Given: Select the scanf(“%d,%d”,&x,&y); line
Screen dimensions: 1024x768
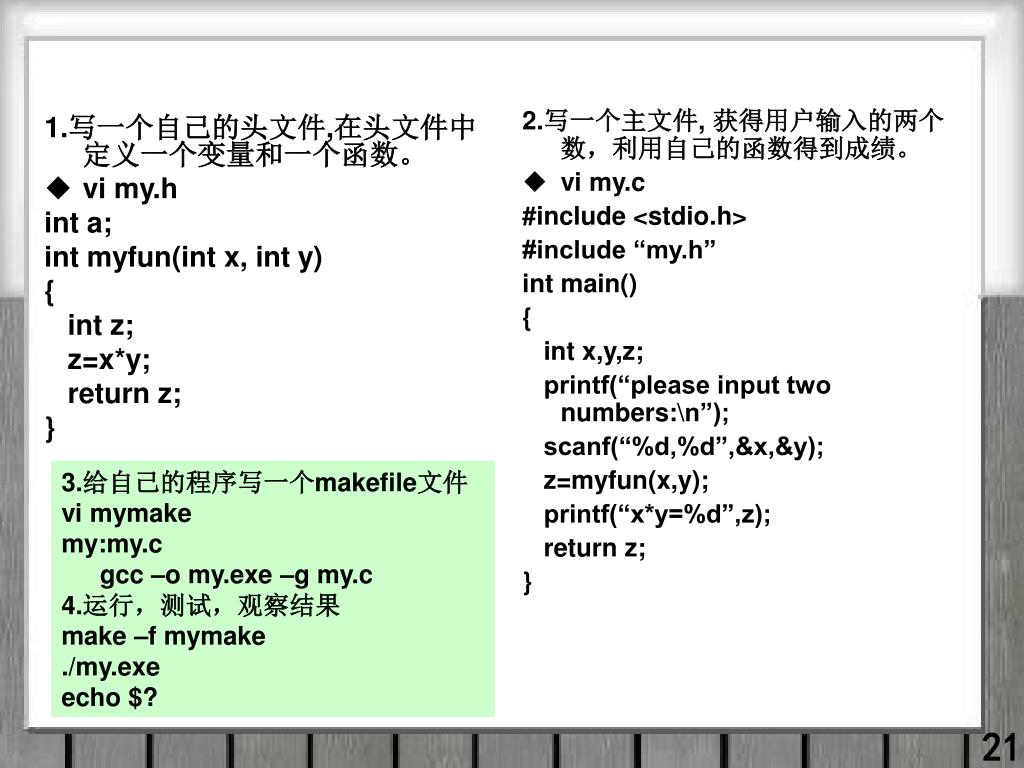Looking at the screenshot, I should tap(684, 447).
